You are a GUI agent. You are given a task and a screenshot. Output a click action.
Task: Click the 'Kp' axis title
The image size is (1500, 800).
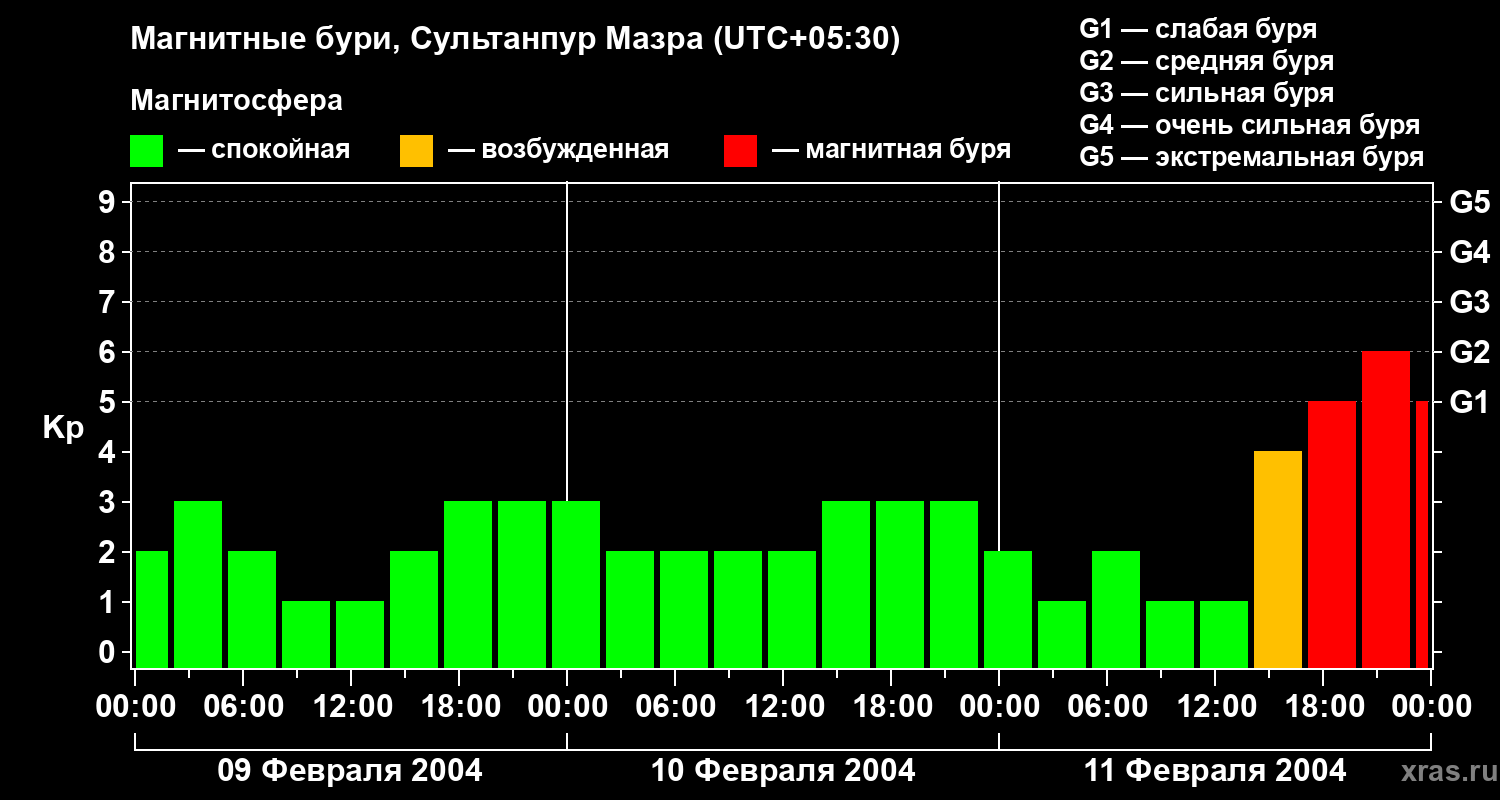(63, 428)
